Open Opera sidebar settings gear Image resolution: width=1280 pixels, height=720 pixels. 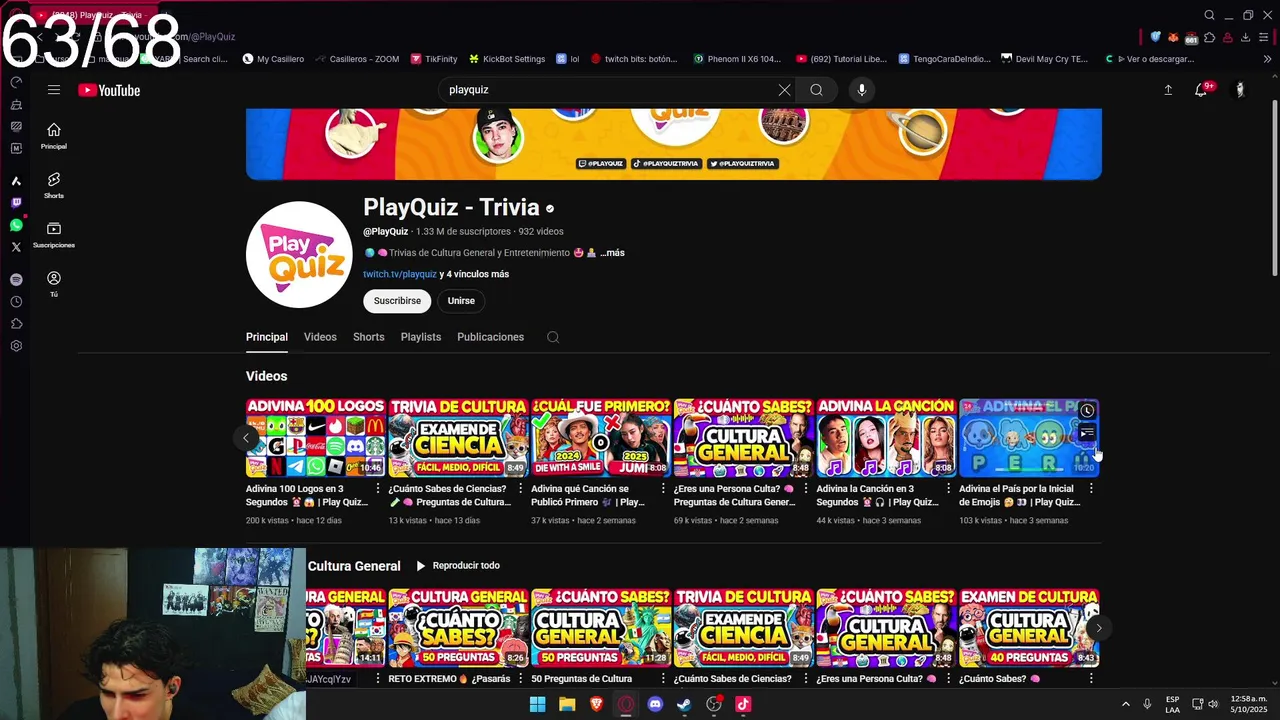point(16,346)
